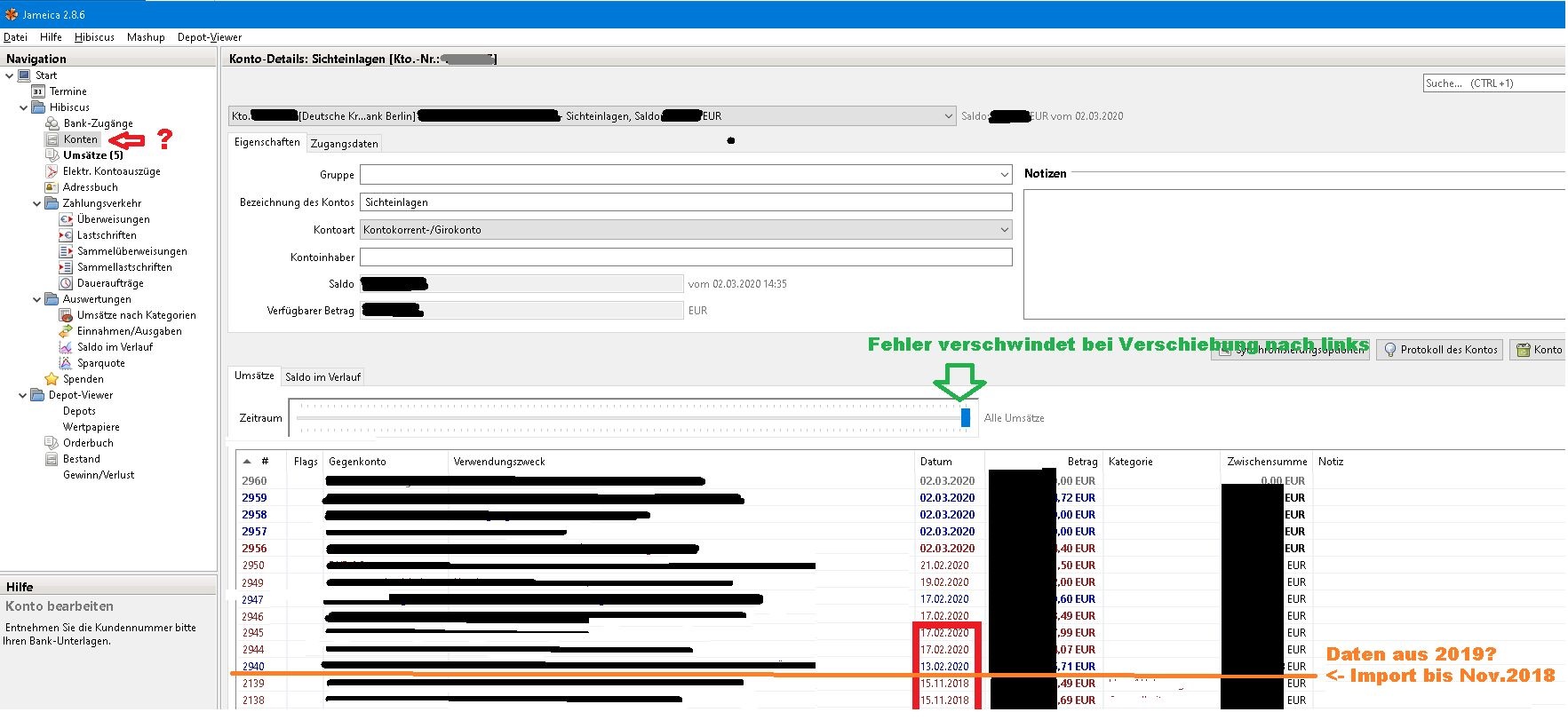Click the Überweisungen icon

(66, 219)
